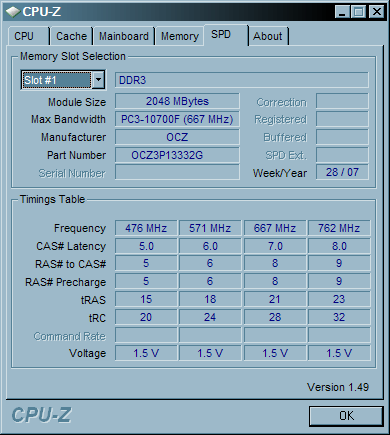Screen dimensions: 390x435
Task: Click the Week/Year label
Action: pyautogui.click(x=280, y=173)
